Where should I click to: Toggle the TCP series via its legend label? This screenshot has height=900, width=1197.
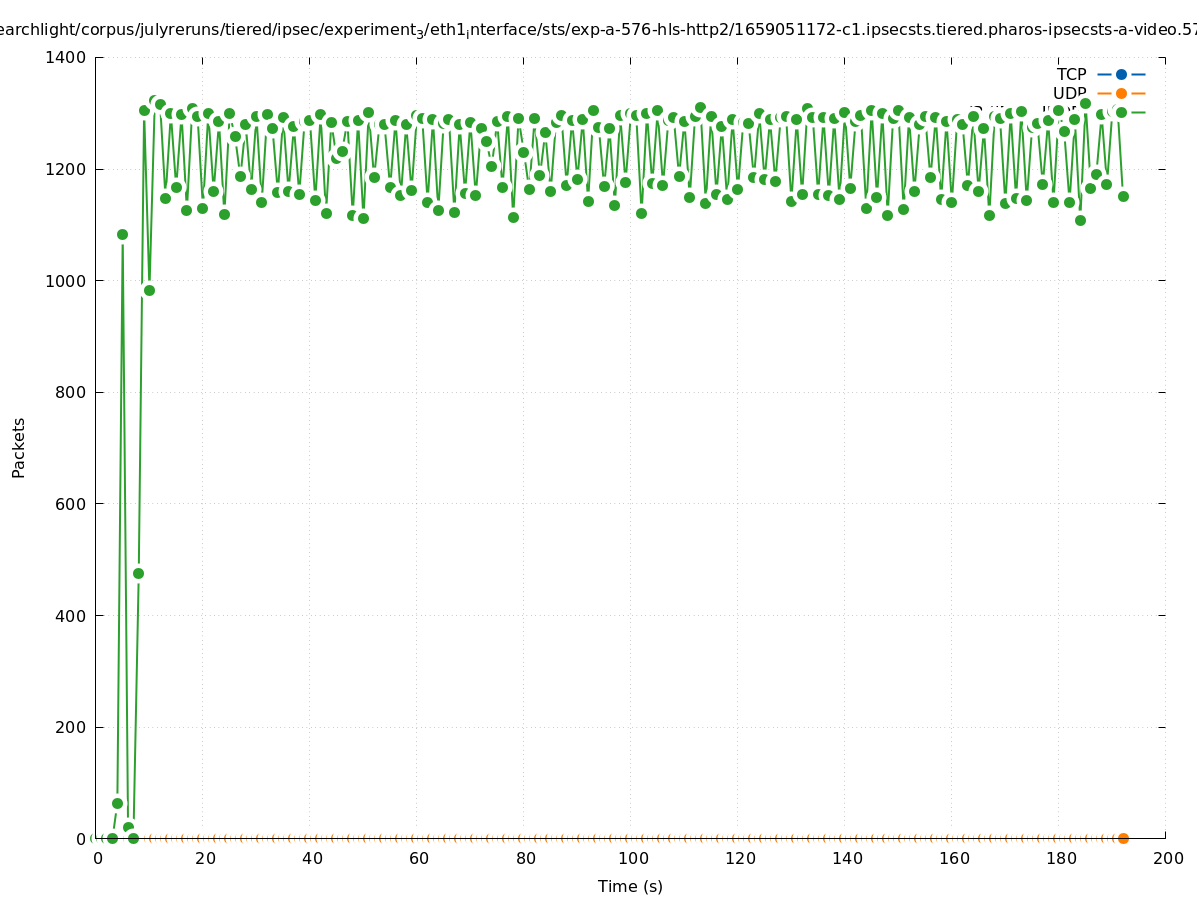(x=1071, y=74)
